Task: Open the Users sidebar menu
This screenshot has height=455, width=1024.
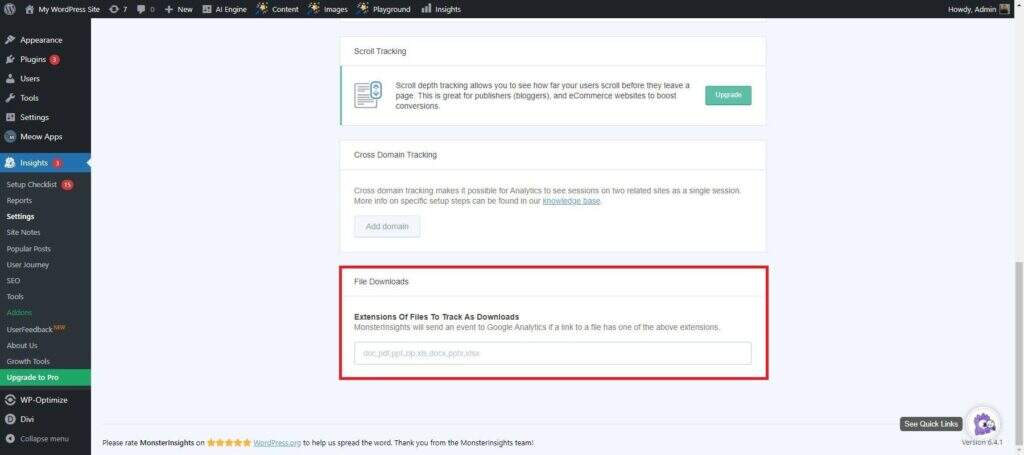Action: tap(30, 78)
